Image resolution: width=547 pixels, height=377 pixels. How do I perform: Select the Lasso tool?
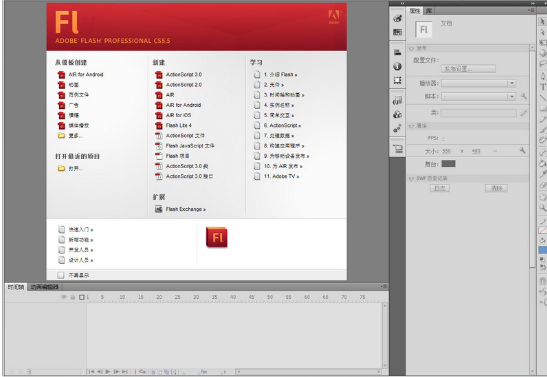[543, 64]
